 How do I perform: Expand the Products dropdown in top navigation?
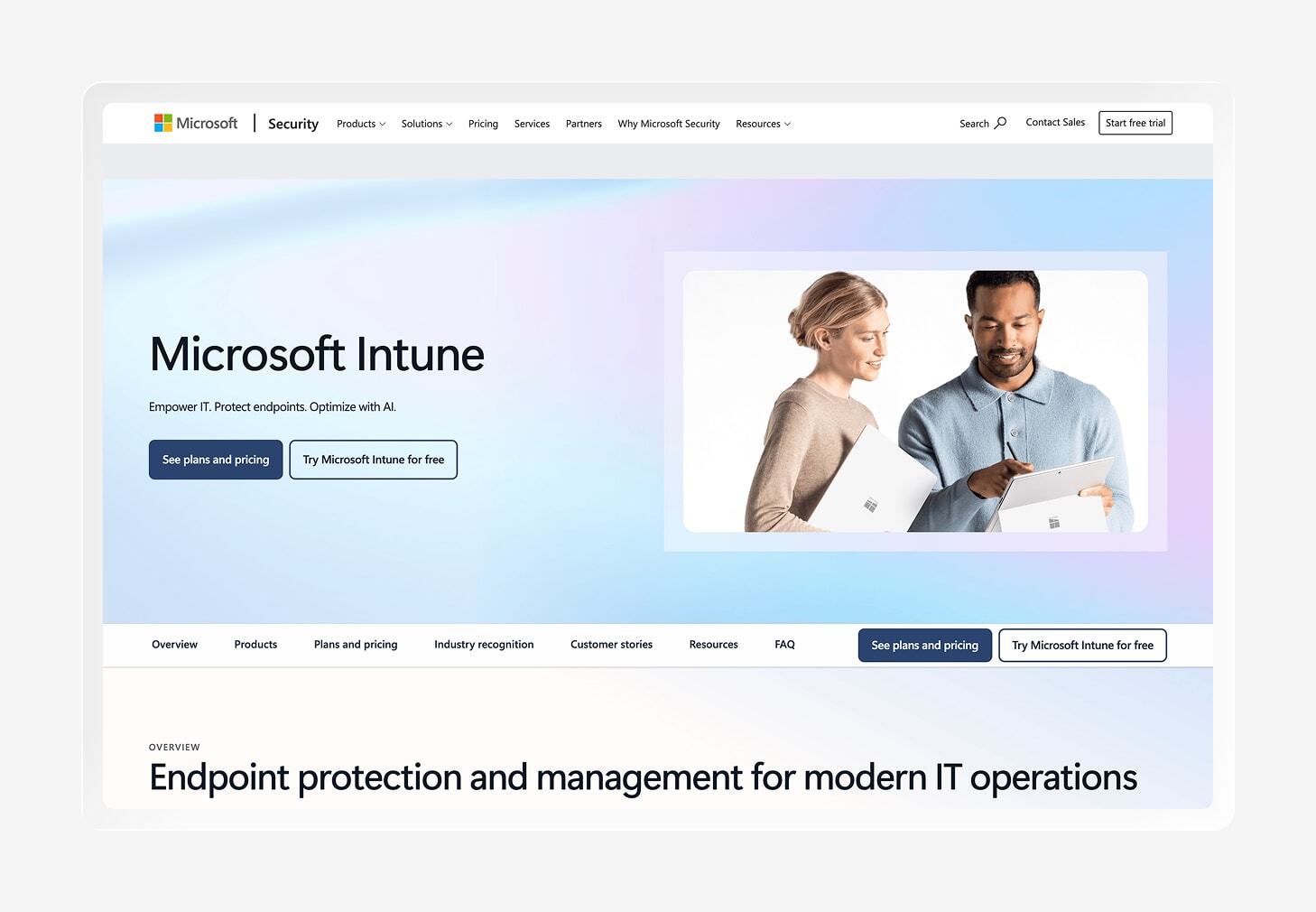[x=361, y=124]
